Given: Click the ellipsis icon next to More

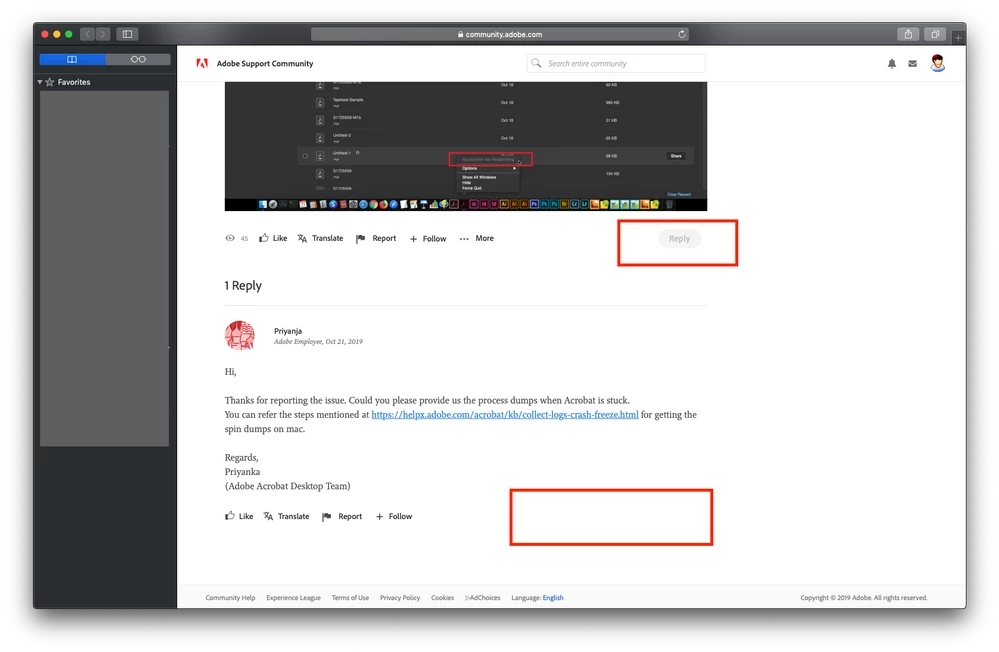Looking at the screenshot, I should (464, 239).
